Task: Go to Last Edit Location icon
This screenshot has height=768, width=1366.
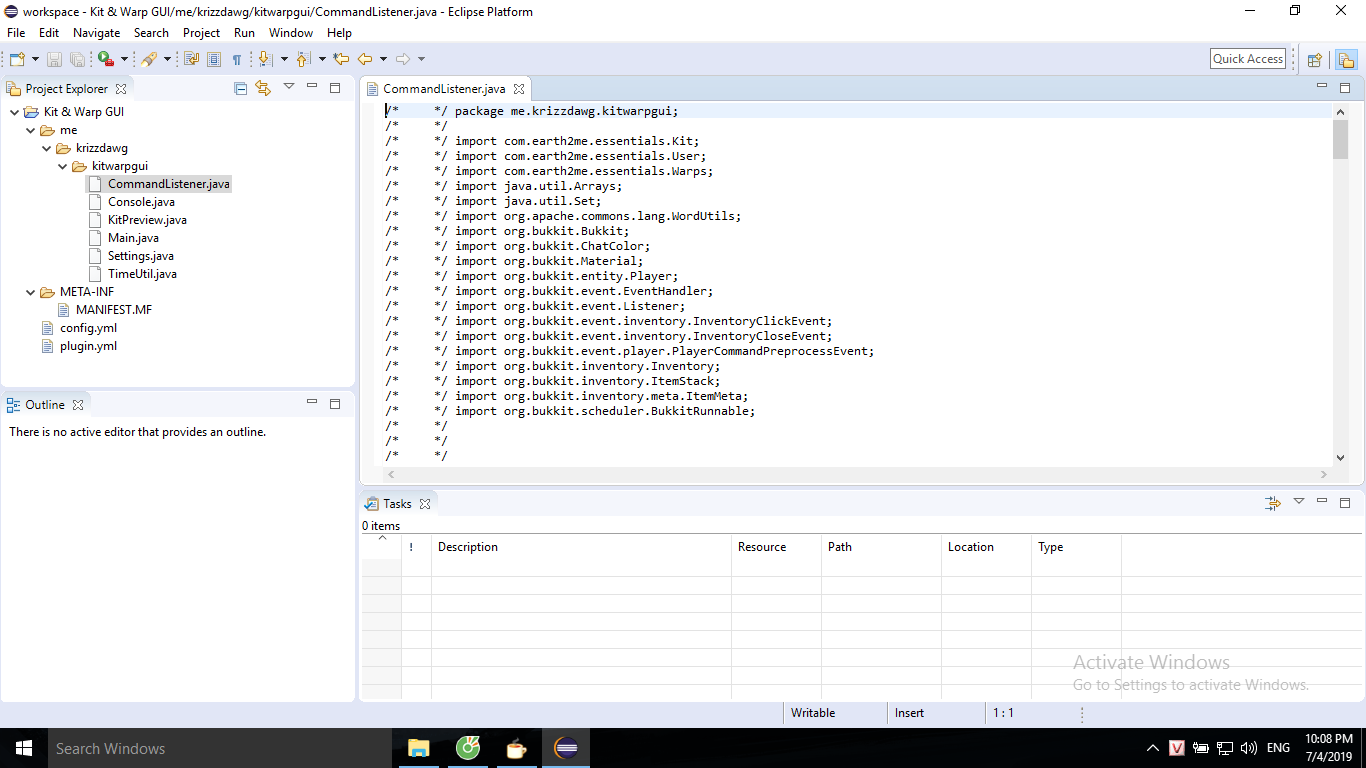Action: [x=341, y=59]
